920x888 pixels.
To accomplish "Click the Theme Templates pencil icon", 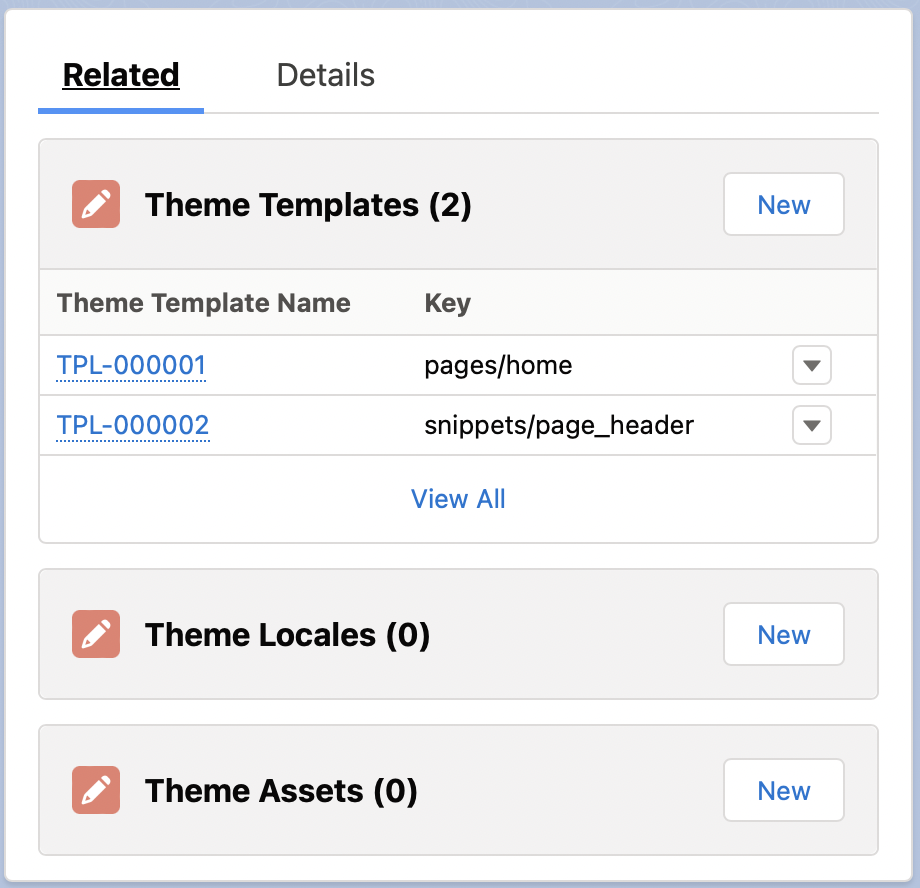I will coord(96,204).
